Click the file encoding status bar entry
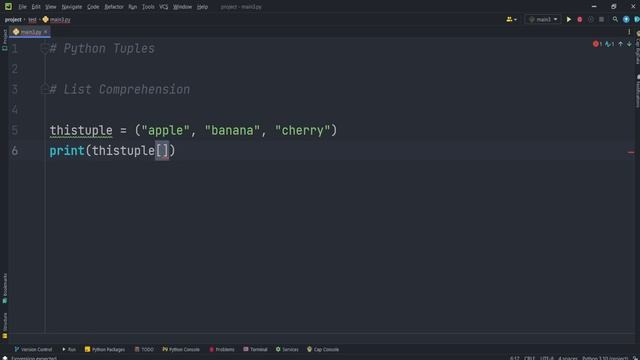The image size is (640, 360). coord(547,358)
